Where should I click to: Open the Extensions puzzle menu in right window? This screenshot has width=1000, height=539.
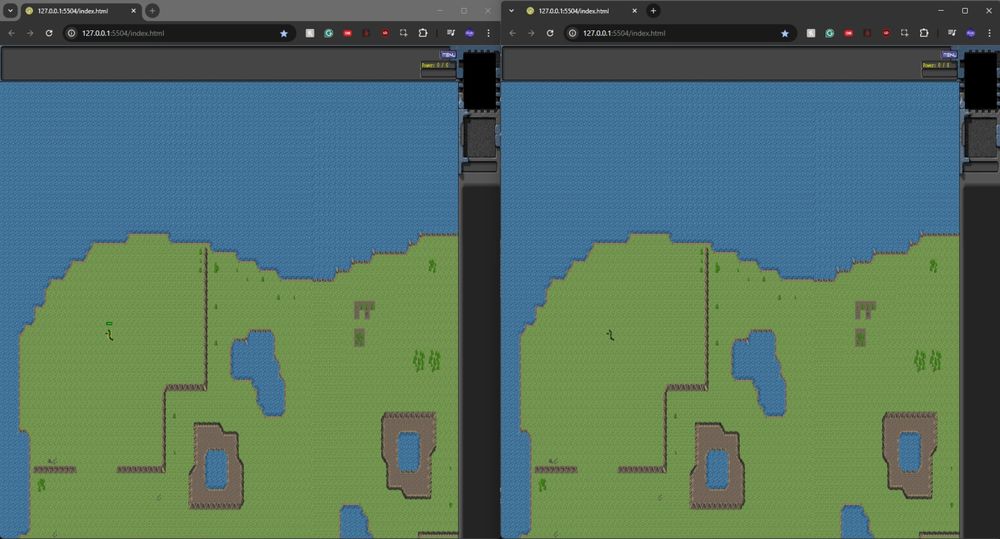[x=924, y=33]
